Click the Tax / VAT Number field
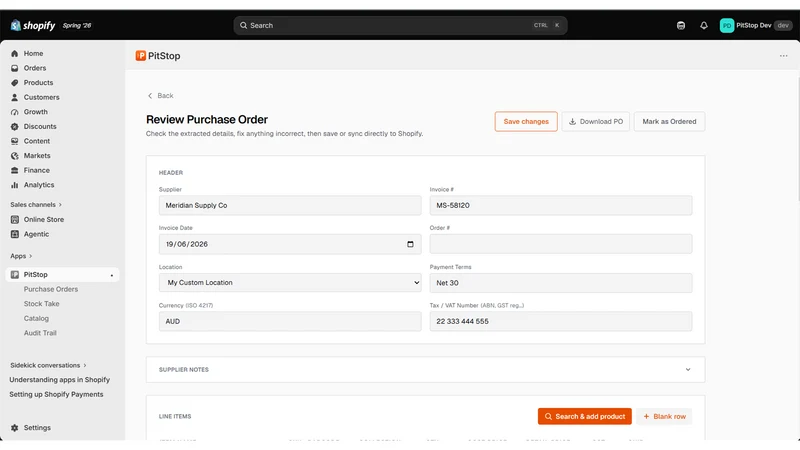 (561, 321)
